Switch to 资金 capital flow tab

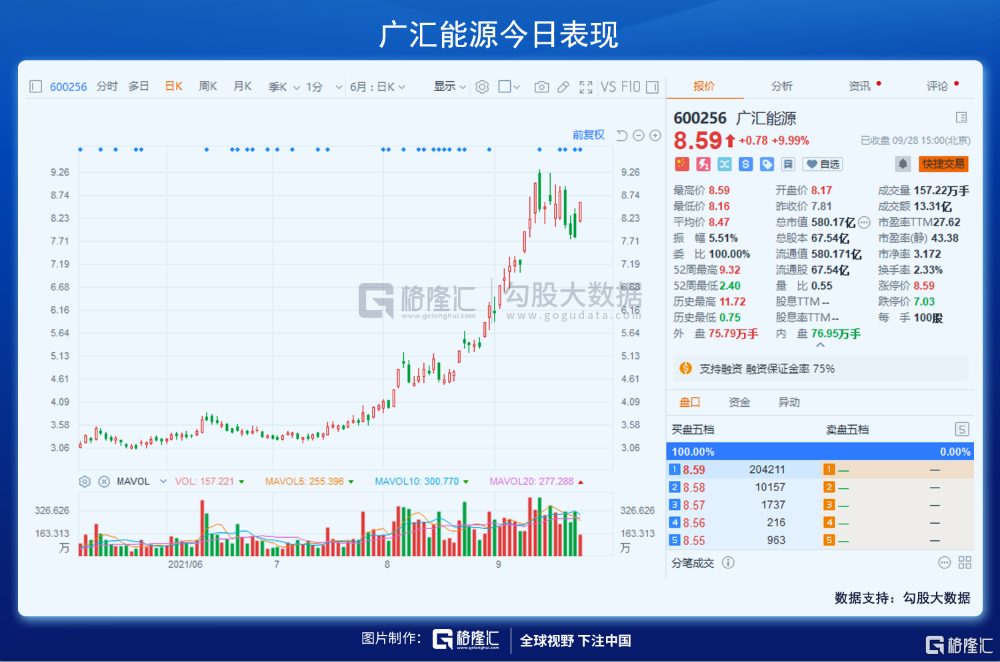click(739, 402)
